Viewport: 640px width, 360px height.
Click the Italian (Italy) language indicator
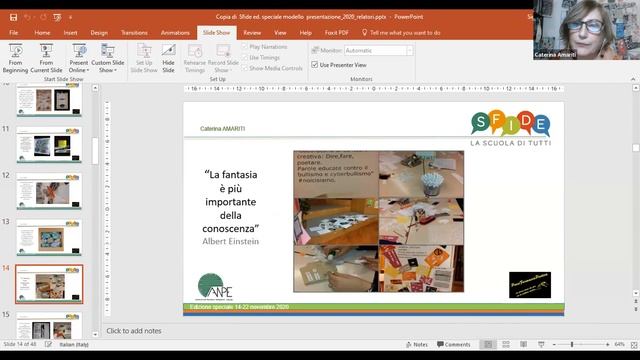tap(74, 344)
